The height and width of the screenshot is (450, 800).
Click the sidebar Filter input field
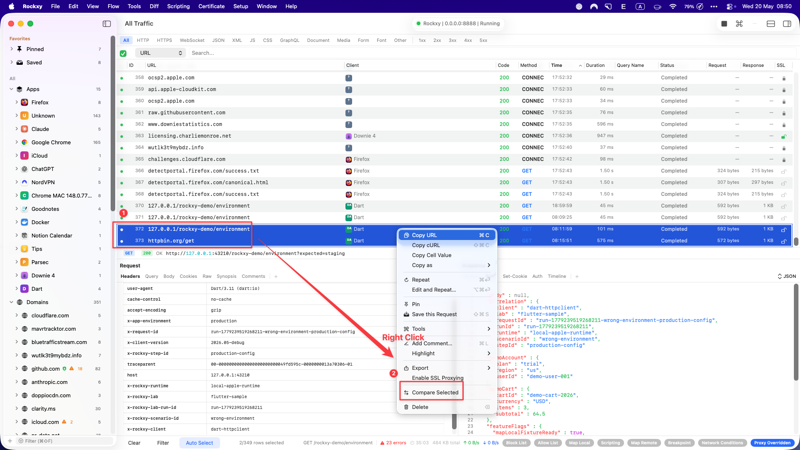coord(63,441)
